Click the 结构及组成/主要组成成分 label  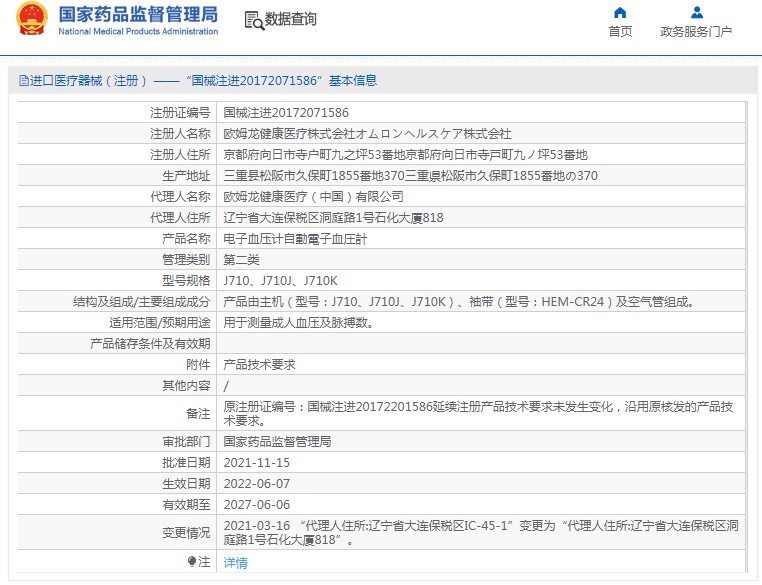tap(141, 301)
